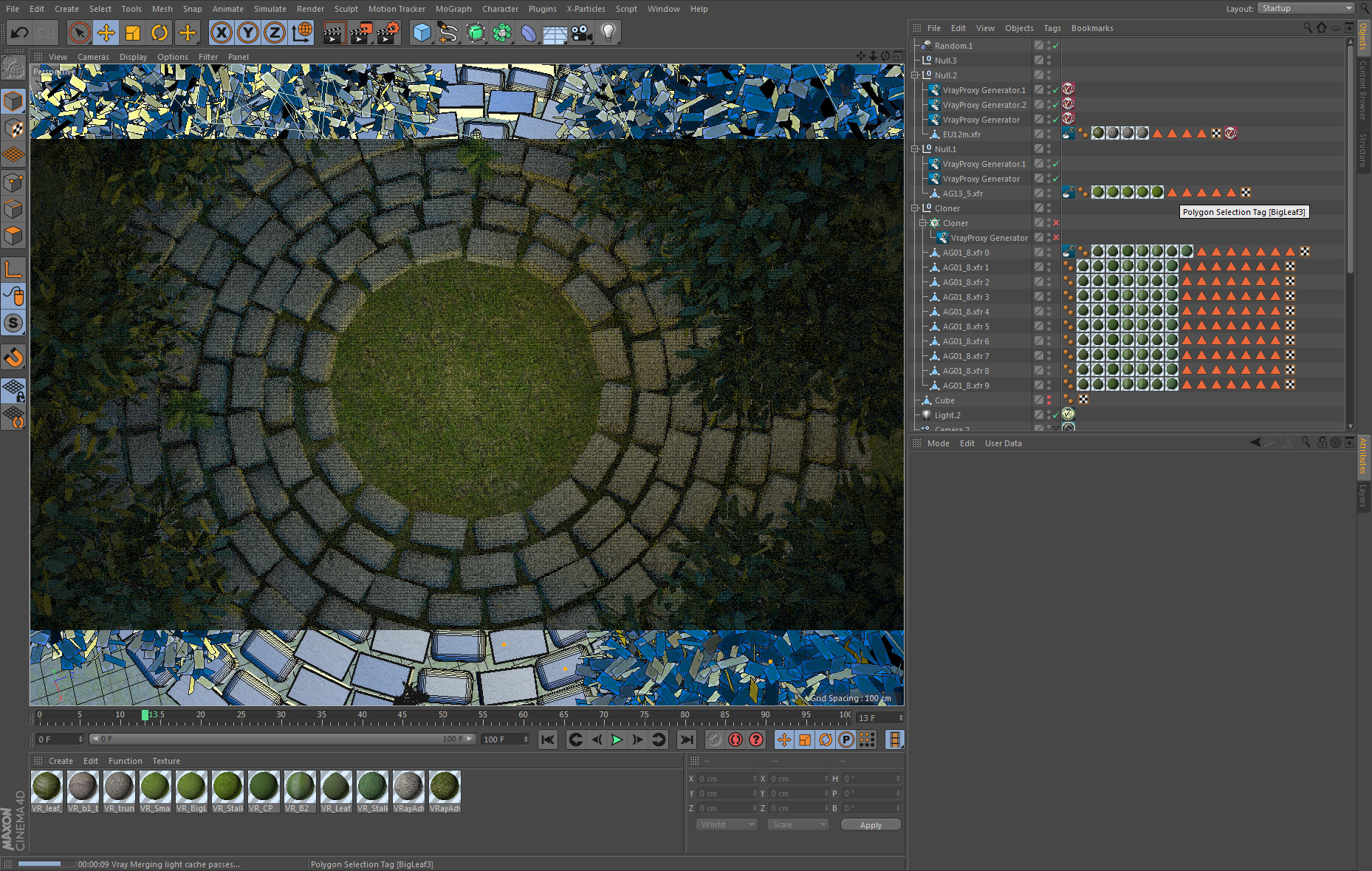Click the Apply button in coordinates panel
1372x871 pixels.
(871, 825)
